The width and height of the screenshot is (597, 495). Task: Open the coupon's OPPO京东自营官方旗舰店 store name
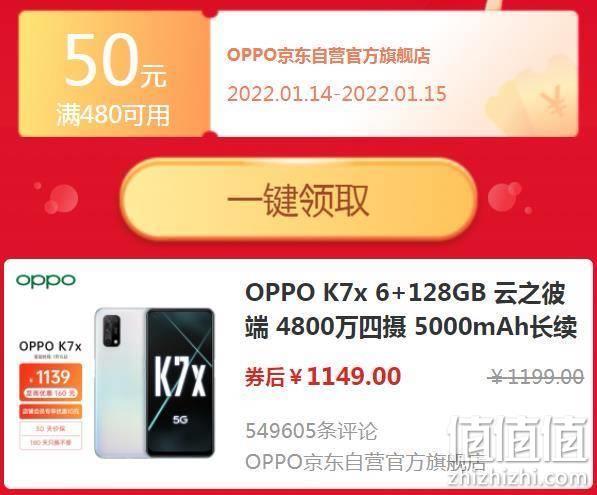328,56
